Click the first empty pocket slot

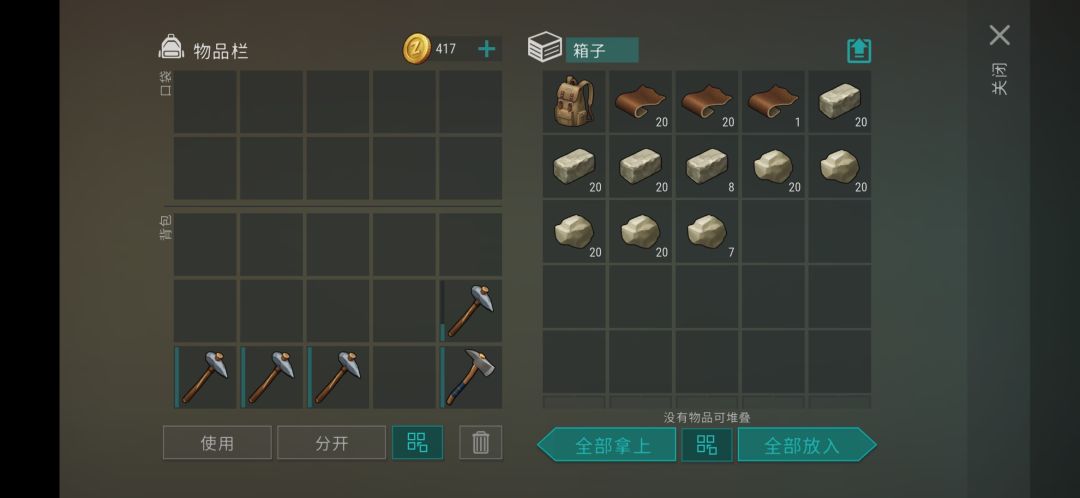[205, 101]
